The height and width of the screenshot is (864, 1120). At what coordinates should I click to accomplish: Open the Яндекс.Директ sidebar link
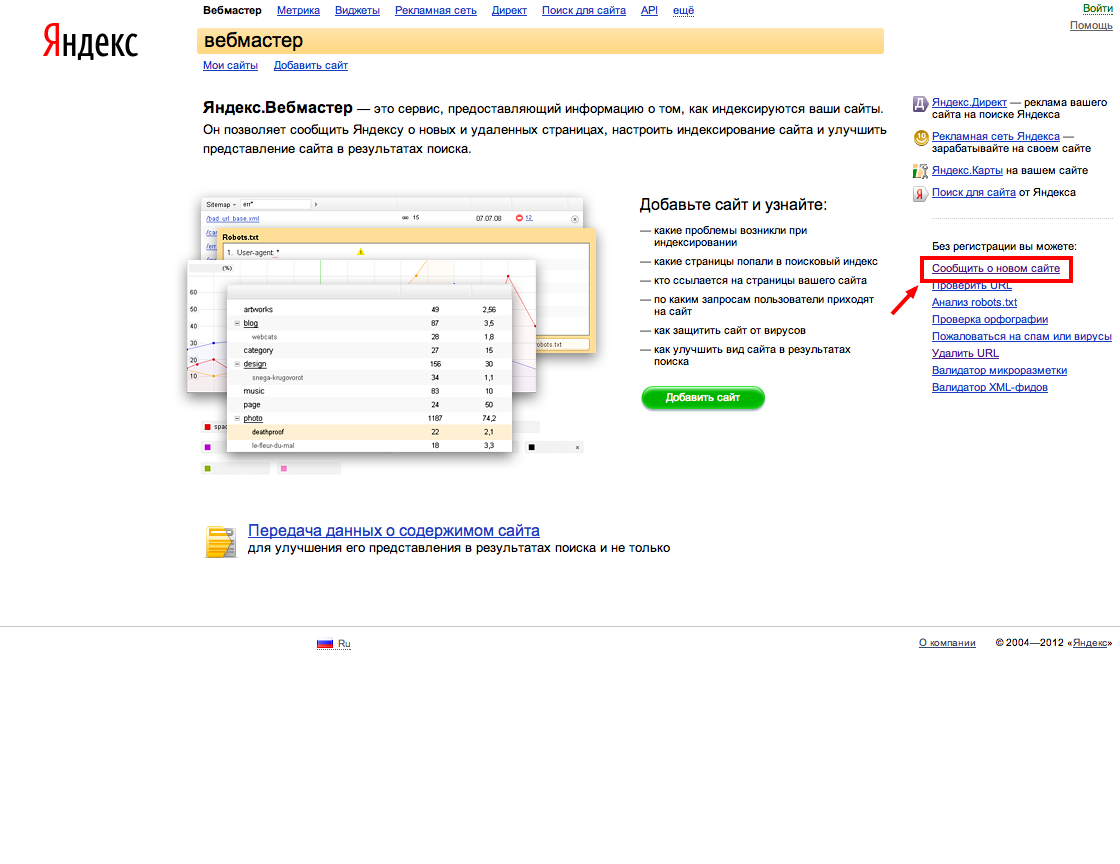[x=969, y=103]
